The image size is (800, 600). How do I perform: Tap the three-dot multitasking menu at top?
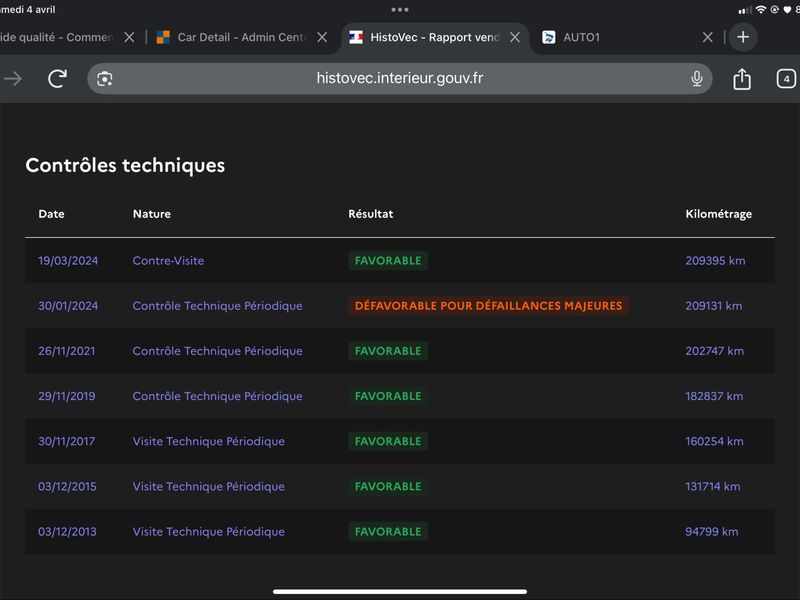(x=400, y=9)
